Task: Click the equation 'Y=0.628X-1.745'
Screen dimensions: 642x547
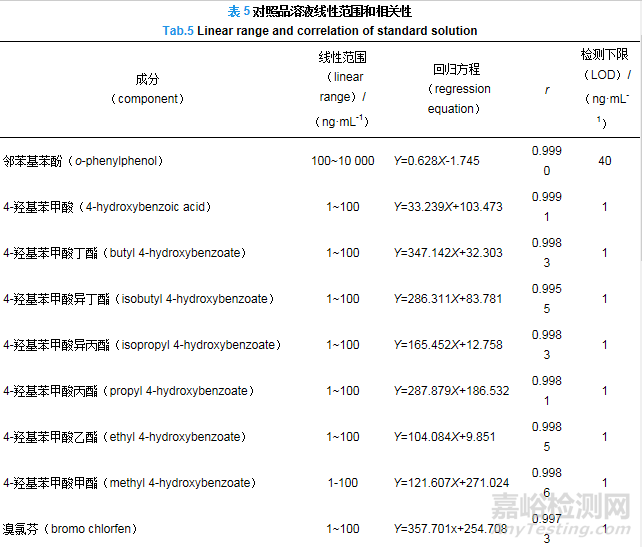Action: (x=436, y=161)
